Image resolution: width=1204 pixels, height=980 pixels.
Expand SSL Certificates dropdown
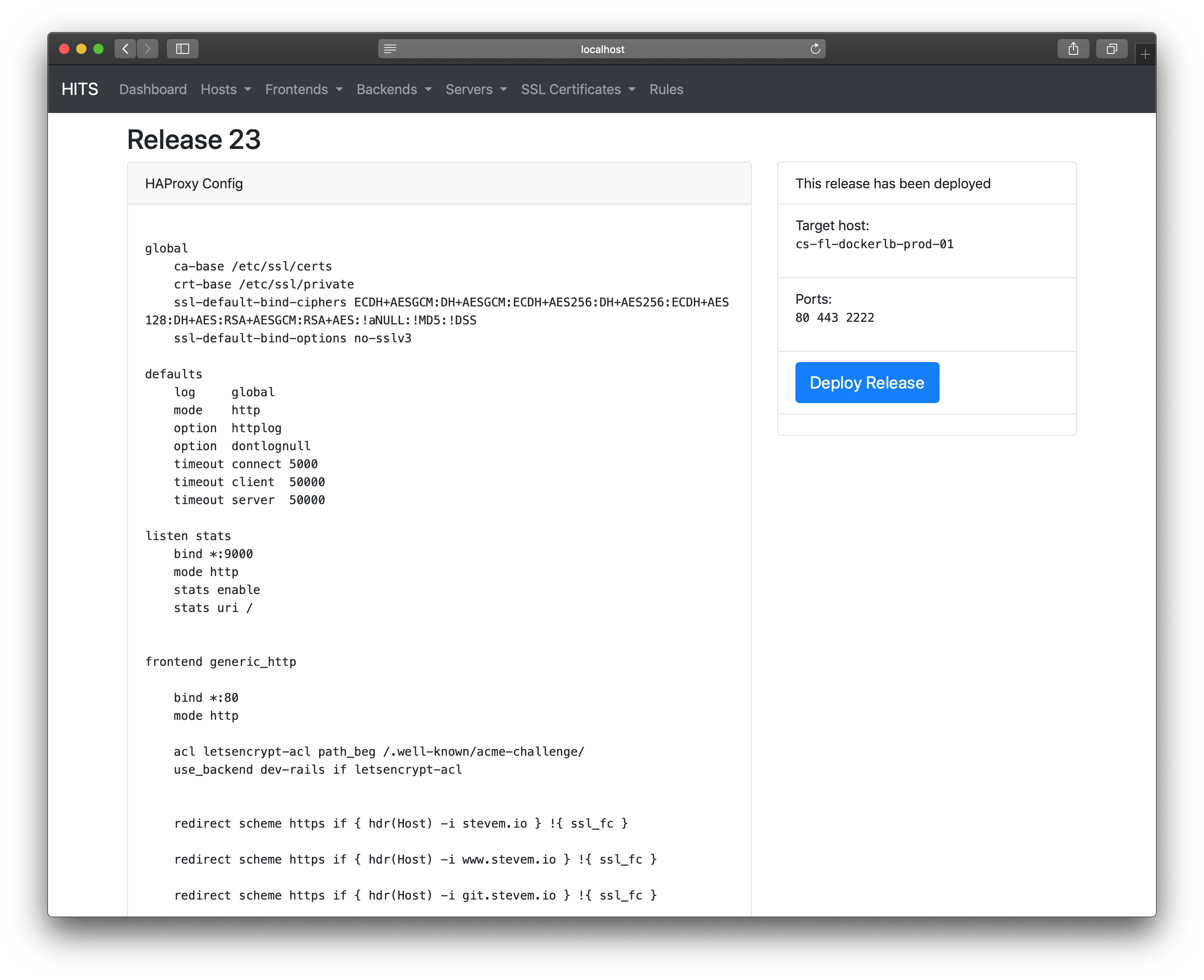click(x=578, y=90)
